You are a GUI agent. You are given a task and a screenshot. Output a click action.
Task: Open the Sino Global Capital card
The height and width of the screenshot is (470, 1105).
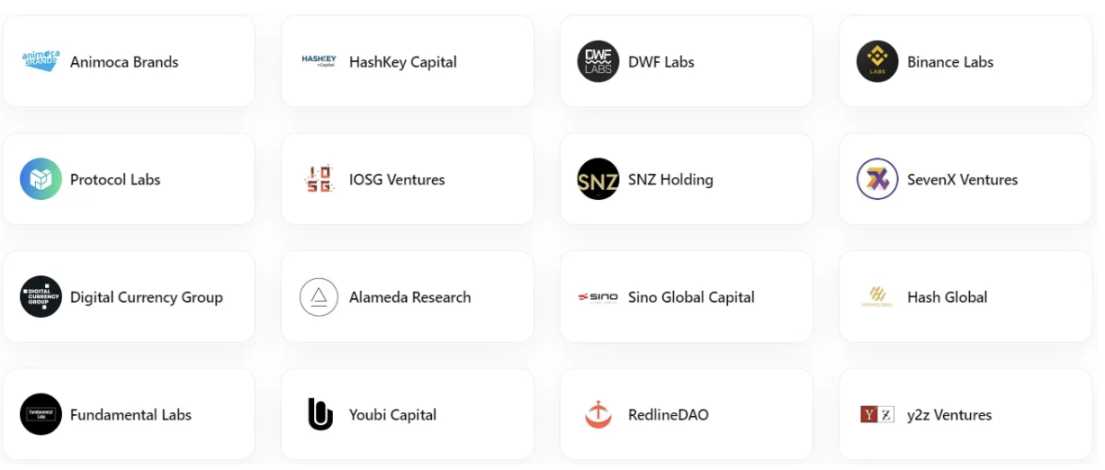[686, 297]
